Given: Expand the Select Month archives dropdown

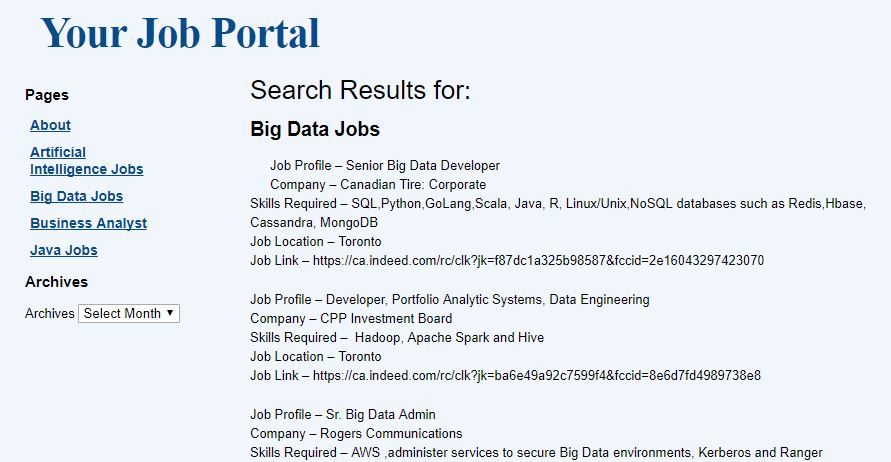Looking at the screenshot, I should [x=129, y=313].
